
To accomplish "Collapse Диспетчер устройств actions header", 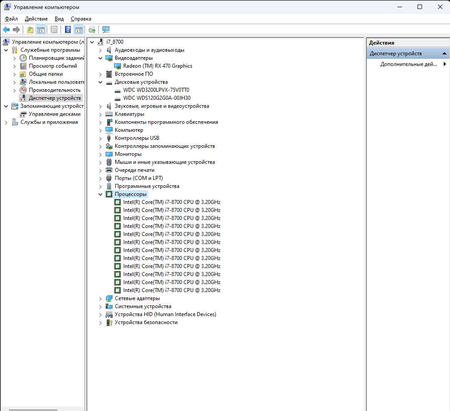I will [x=444, y=53].
